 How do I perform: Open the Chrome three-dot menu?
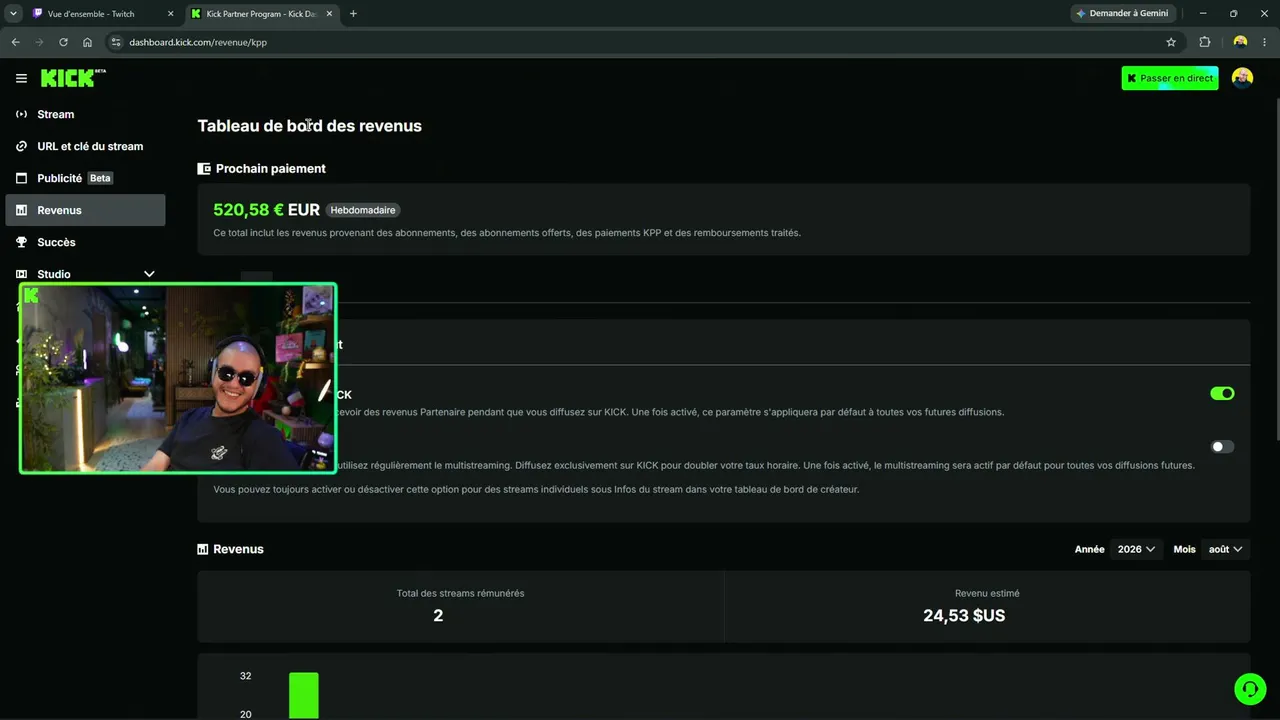[1266, 42]
